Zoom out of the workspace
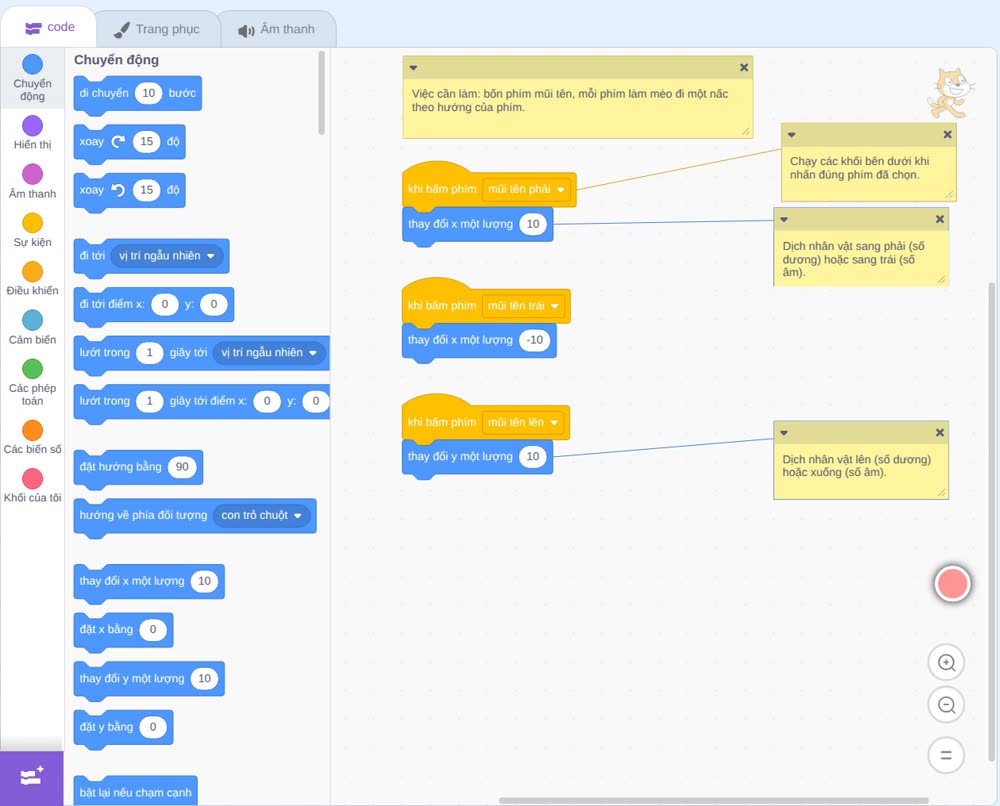 (946, 705)
